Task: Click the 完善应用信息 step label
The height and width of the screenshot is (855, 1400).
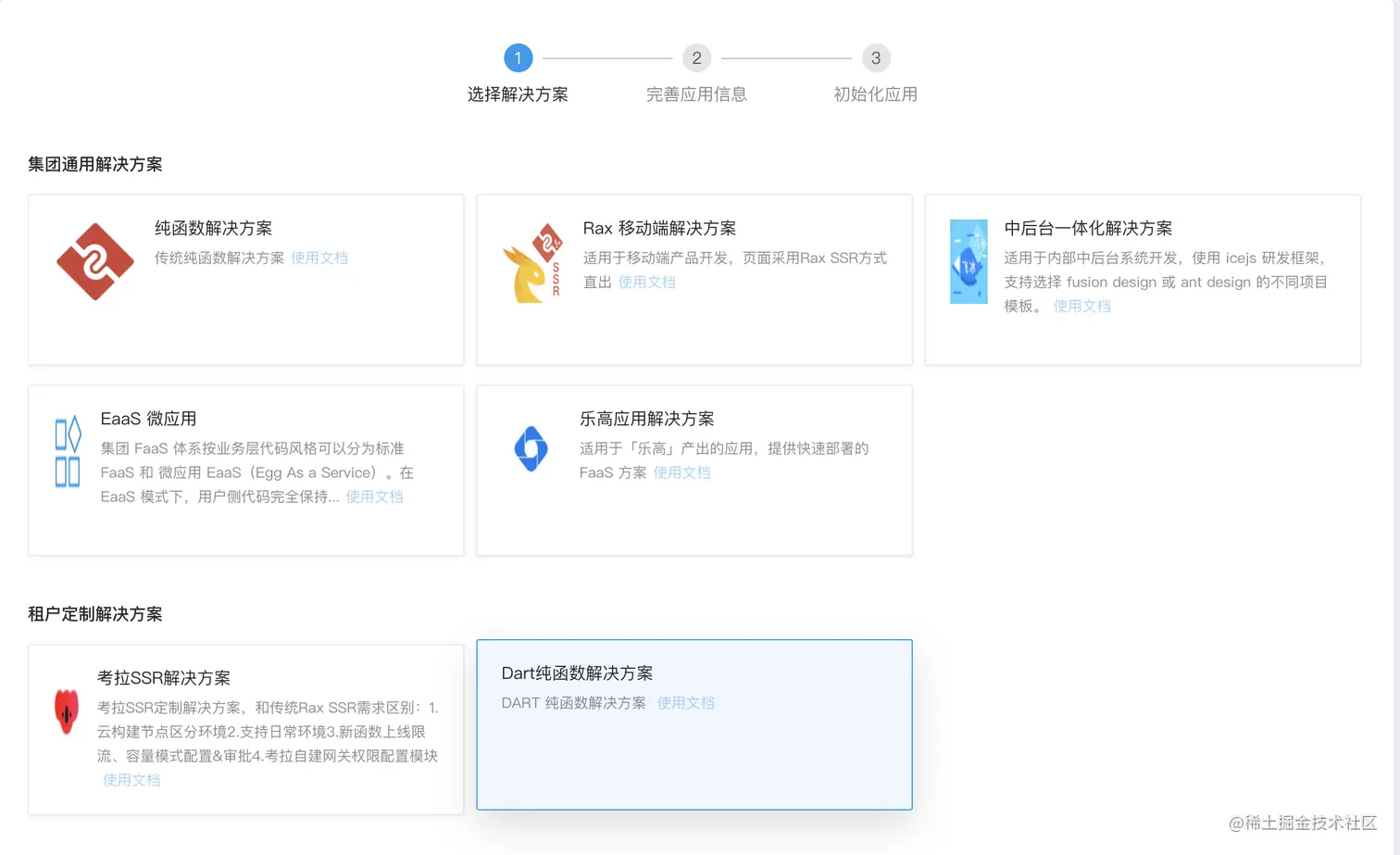Action: point(696,94)
